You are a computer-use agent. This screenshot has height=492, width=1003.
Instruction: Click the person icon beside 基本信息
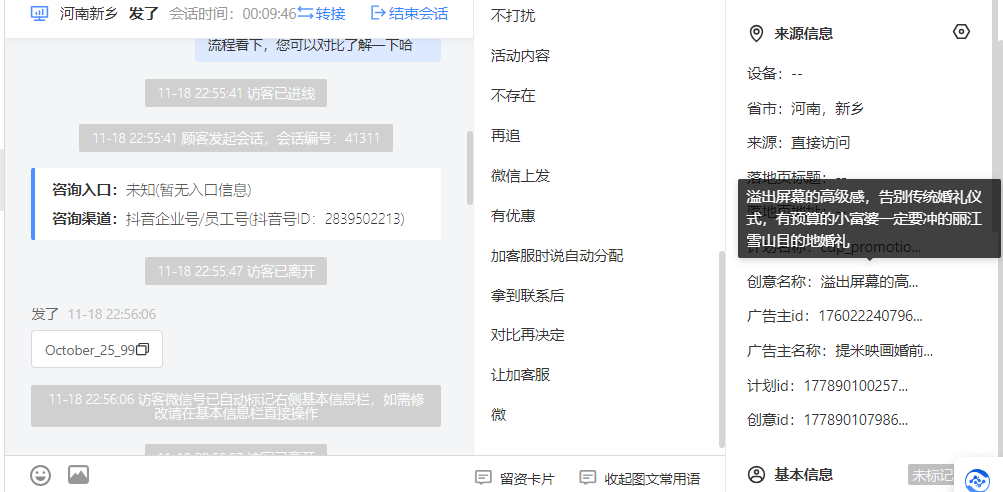(756, 475)
